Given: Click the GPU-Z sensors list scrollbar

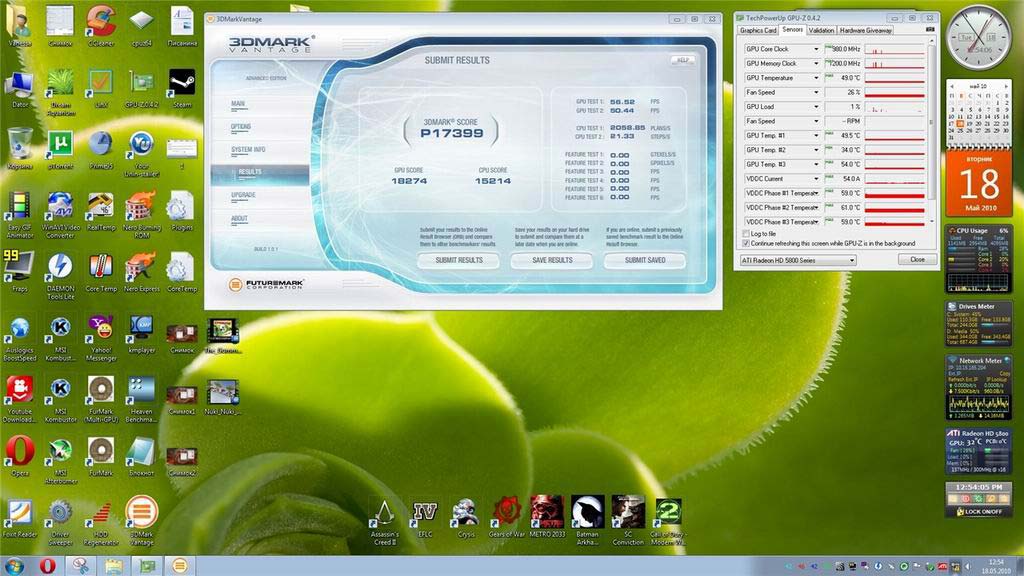Looking at the screenshot, I should [932, 120].
